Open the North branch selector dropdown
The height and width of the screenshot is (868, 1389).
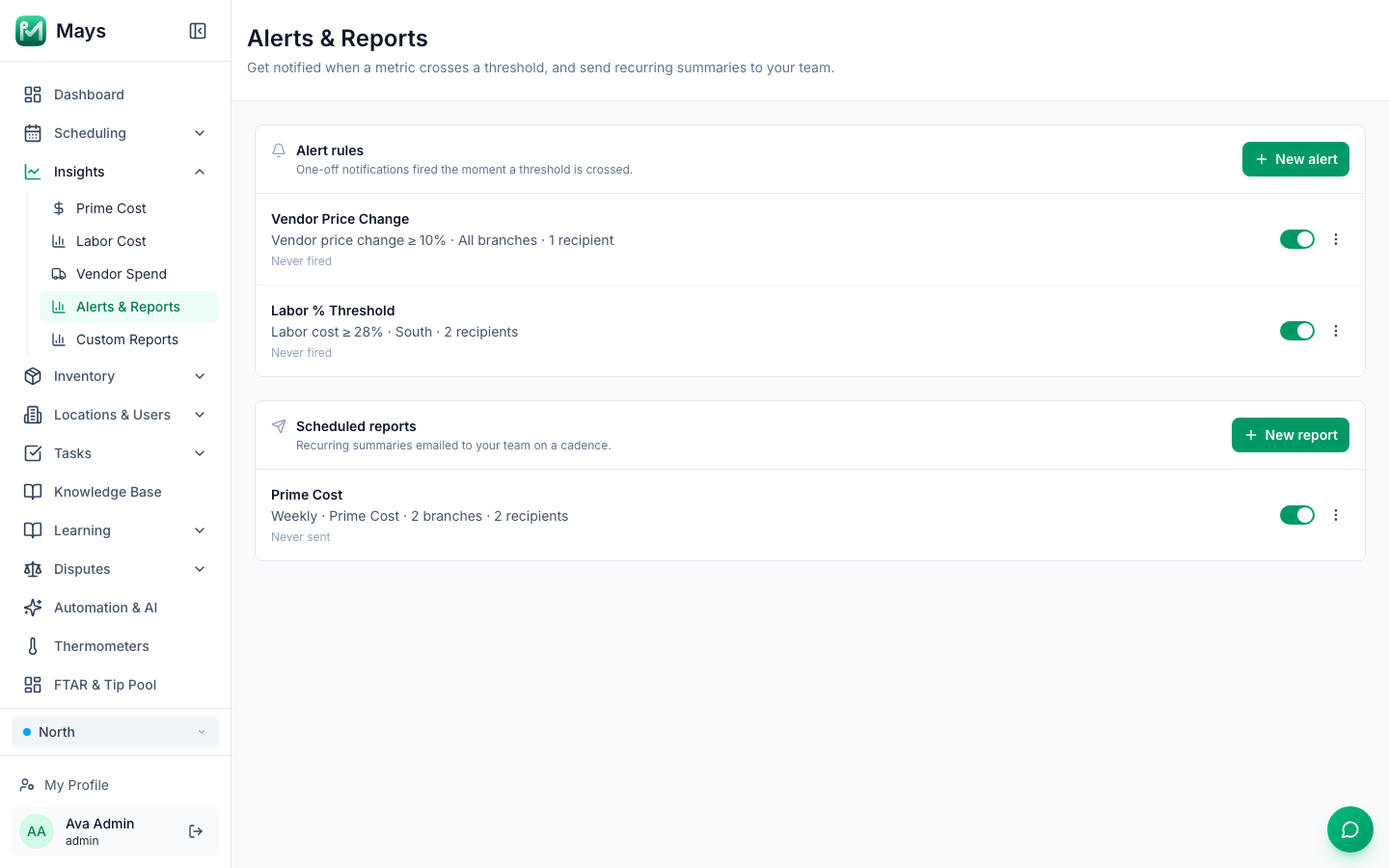click(115, 732)
